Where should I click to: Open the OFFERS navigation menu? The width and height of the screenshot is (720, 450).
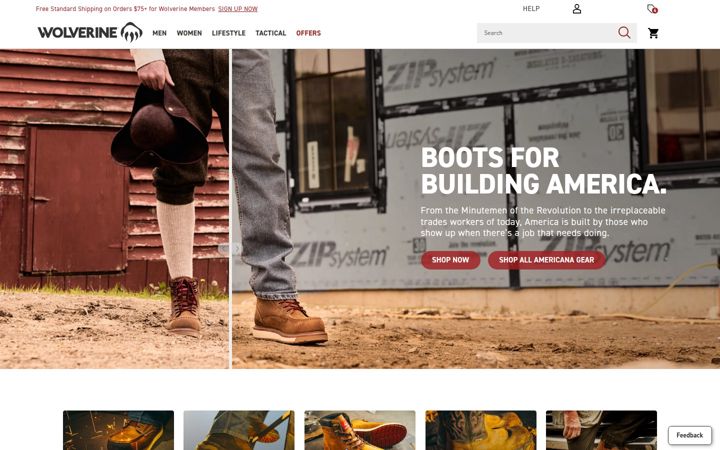[308, 33]
